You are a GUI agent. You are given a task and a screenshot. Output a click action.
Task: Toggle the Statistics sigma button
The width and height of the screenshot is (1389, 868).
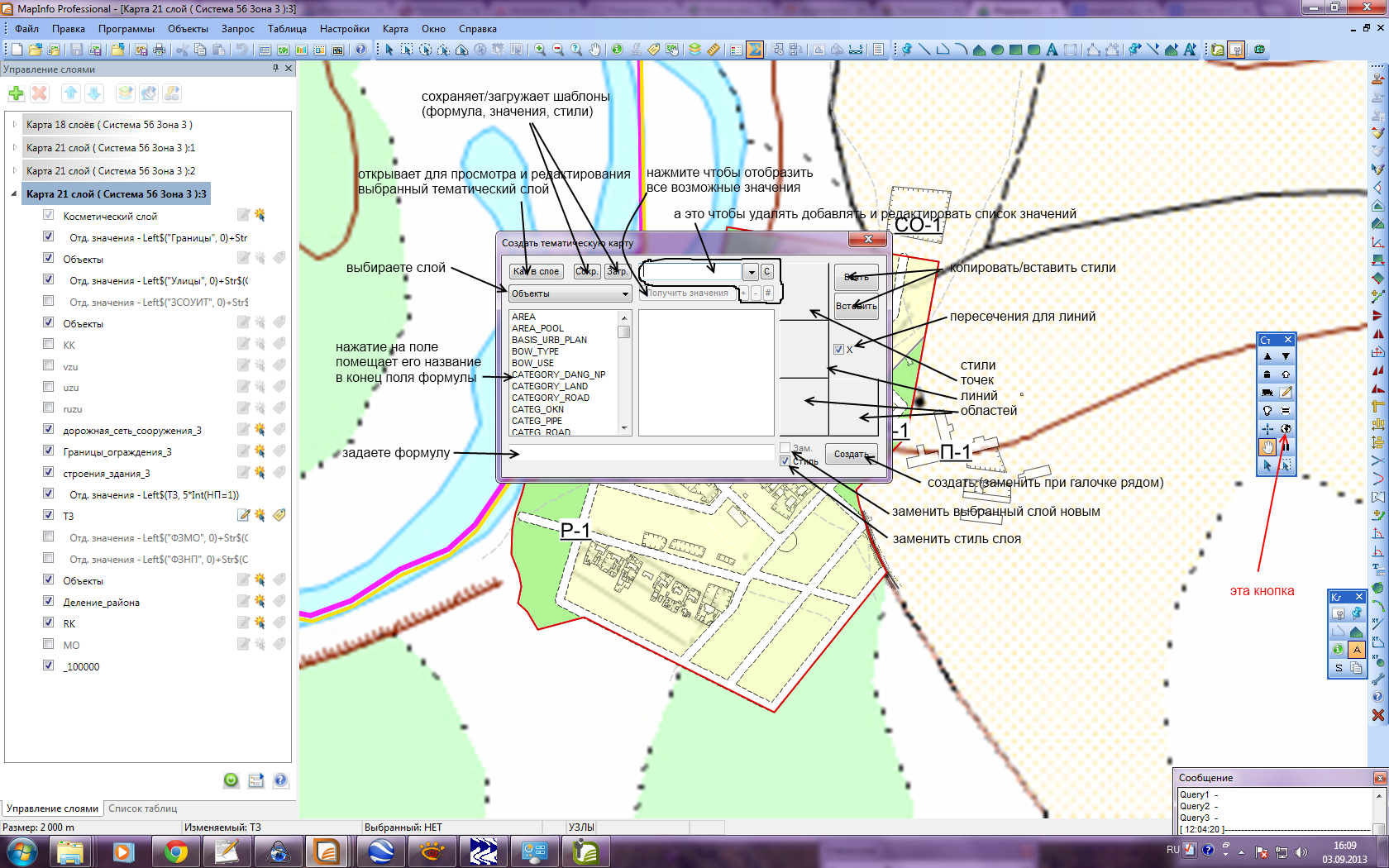point(754,50)
